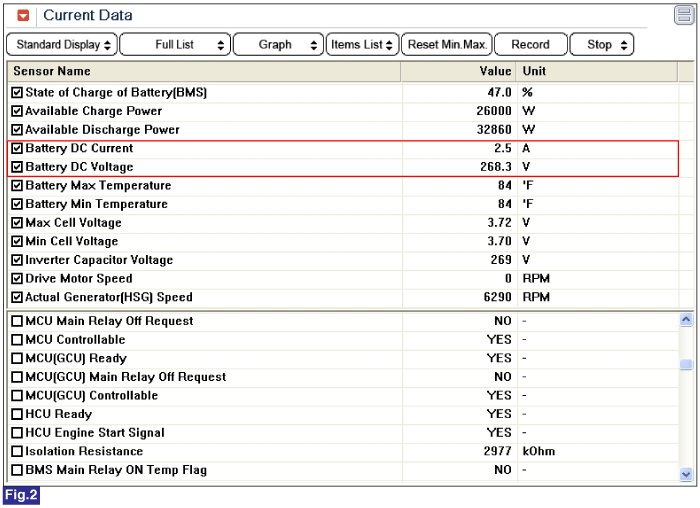The width and height of the screenshot is (700, 508).
Task: Expand the Items List dropdown
Action: point(362,45)
